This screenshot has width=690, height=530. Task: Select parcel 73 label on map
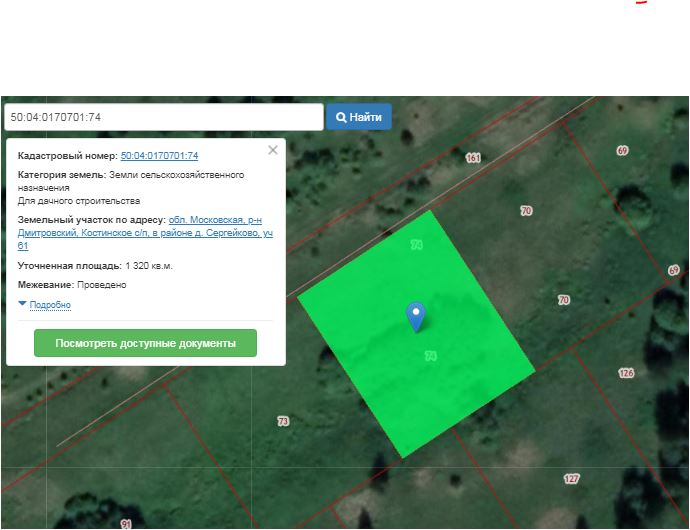click(x=282, y=421)
